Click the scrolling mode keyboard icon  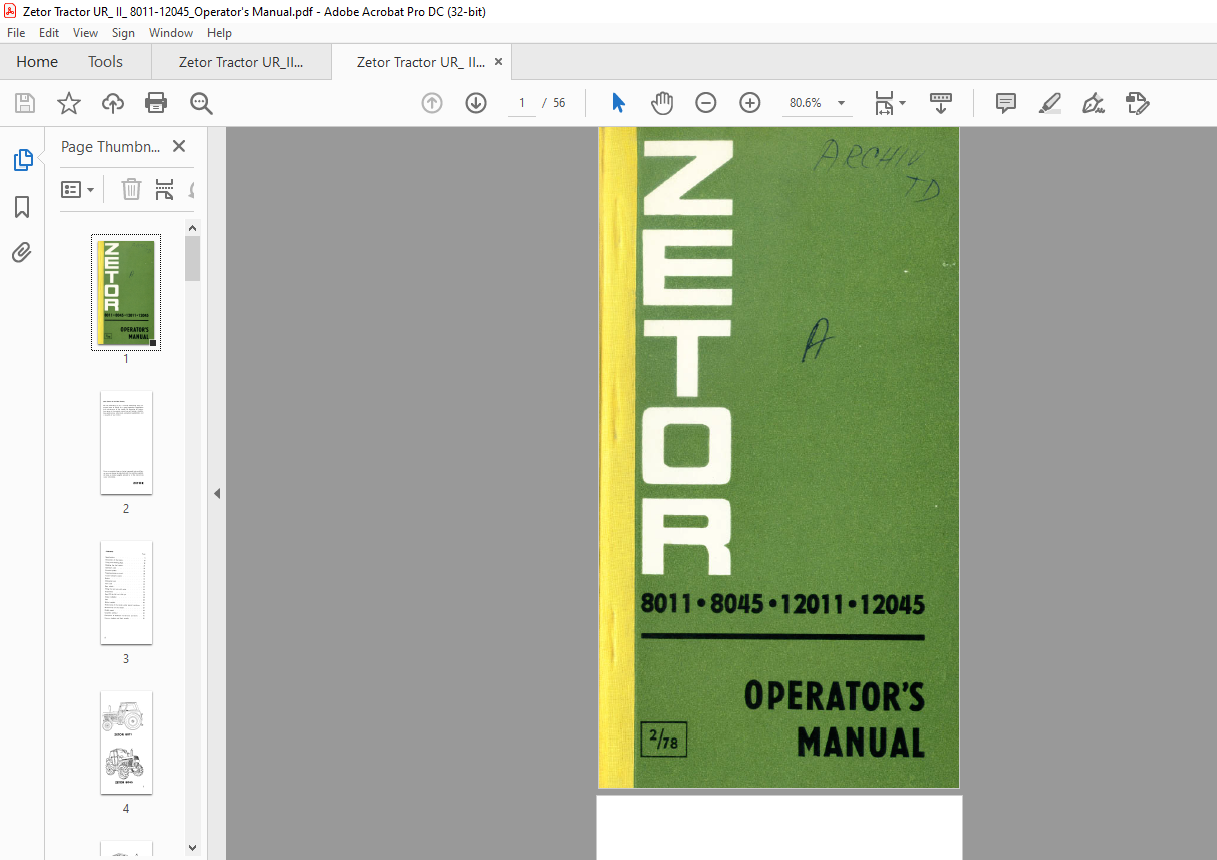(x=940, y=103)
